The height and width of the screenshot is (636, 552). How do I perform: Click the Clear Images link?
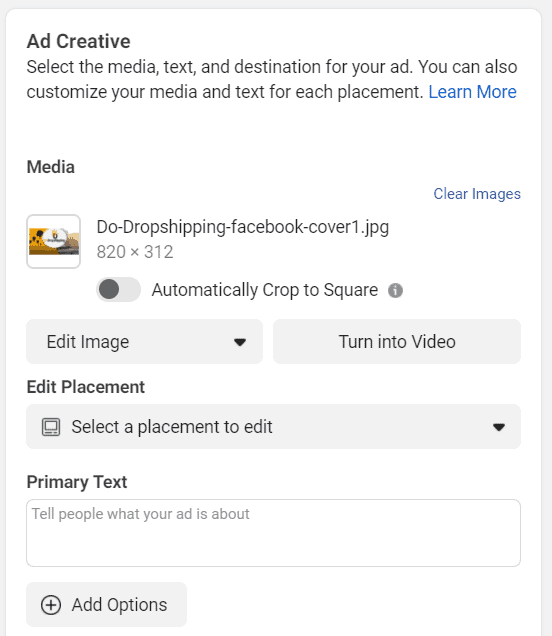click(x=477, y=194)
